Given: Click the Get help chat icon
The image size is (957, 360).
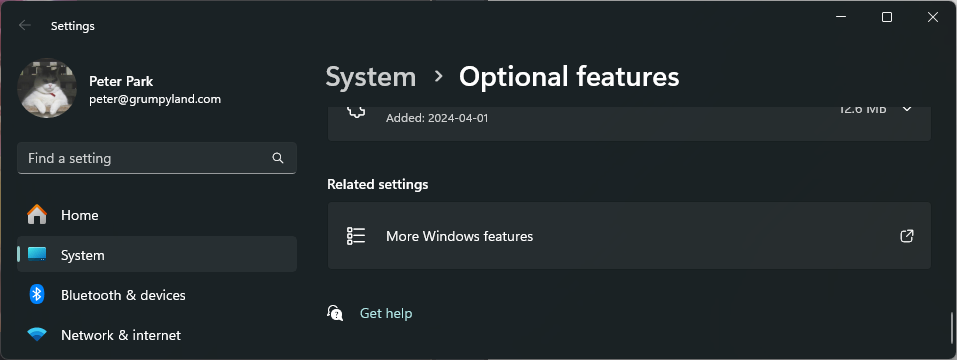Looking at the screenshot, I should 335,313.
